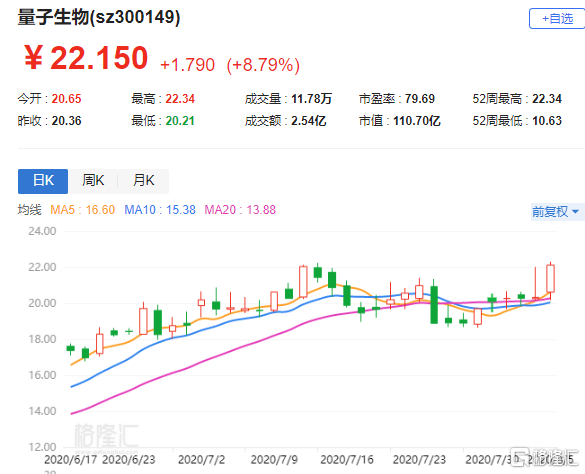
Task: Select the tall green candlestick after 2020/7/23
Action: point(434,305)
